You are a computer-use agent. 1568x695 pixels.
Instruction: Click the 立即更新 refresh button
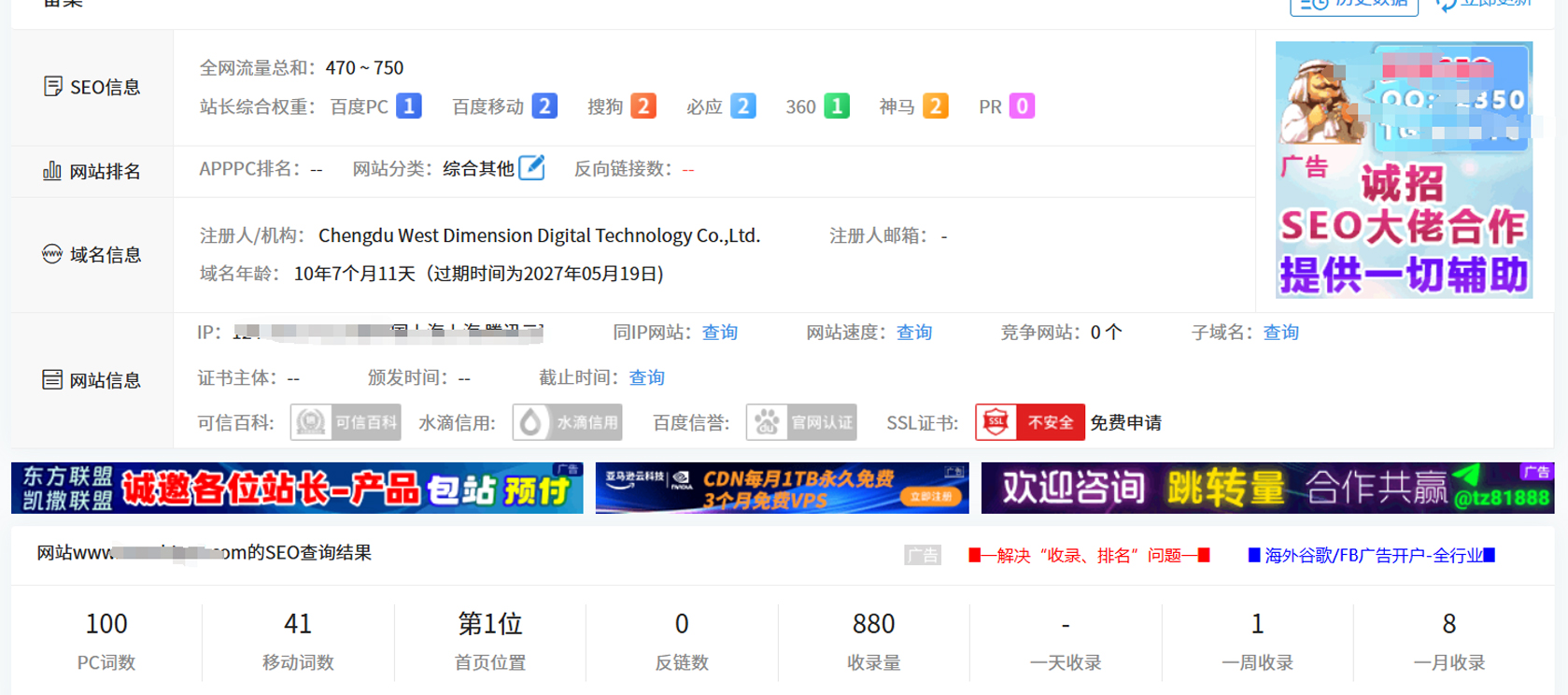(x=1484, y=5)
